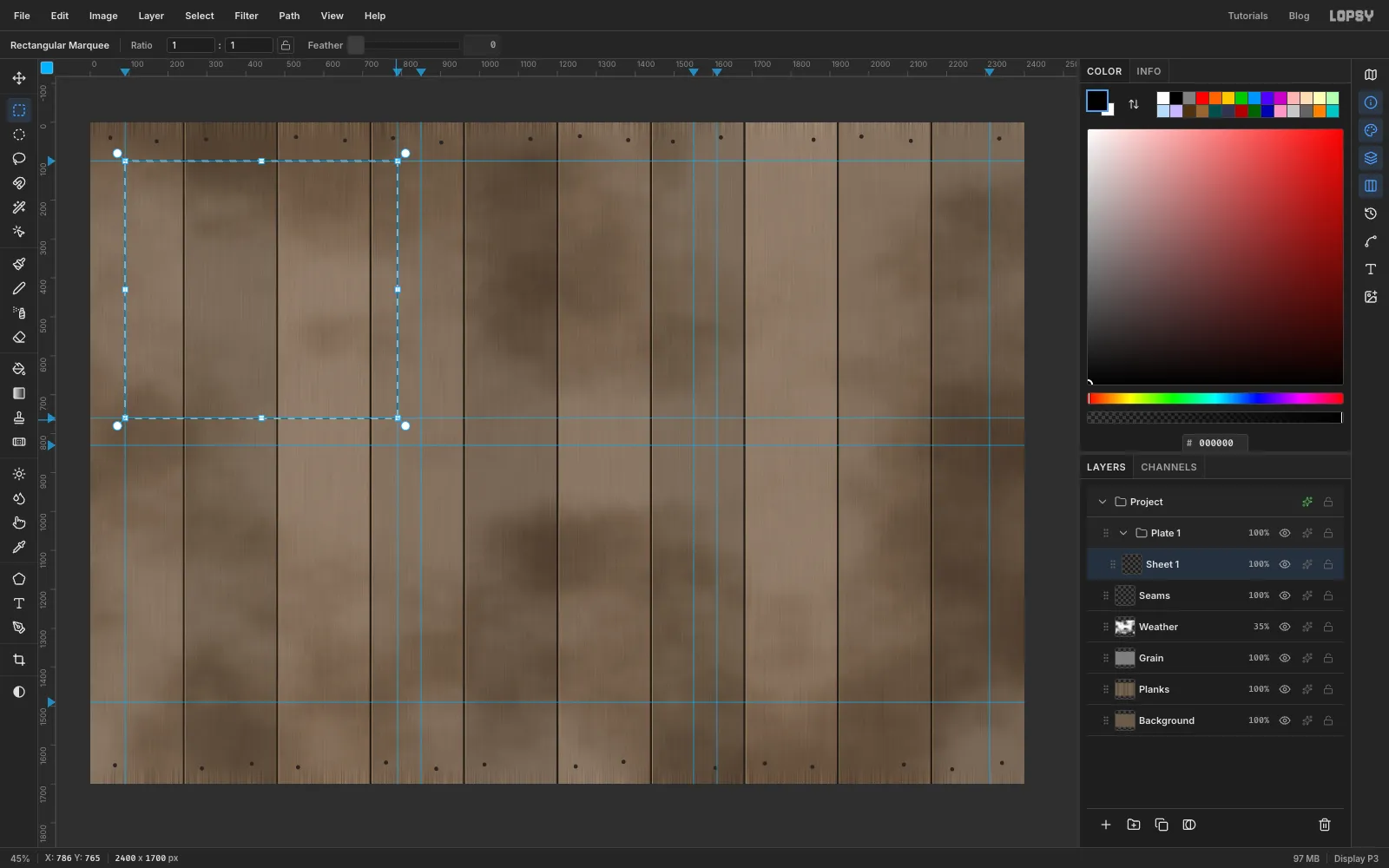Hide the Weather layer
The height and width of the screenshot is (868, 1389).
[1285, 627]
